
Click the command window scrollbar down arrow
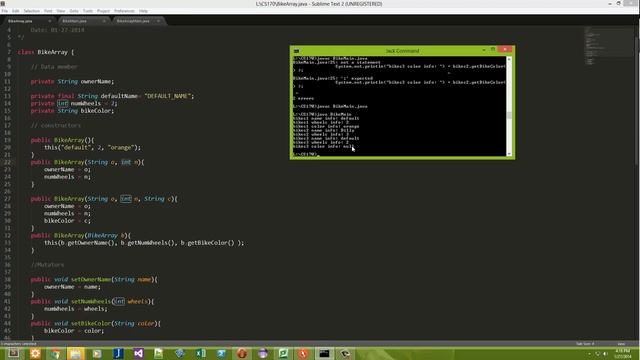point(509,153)
